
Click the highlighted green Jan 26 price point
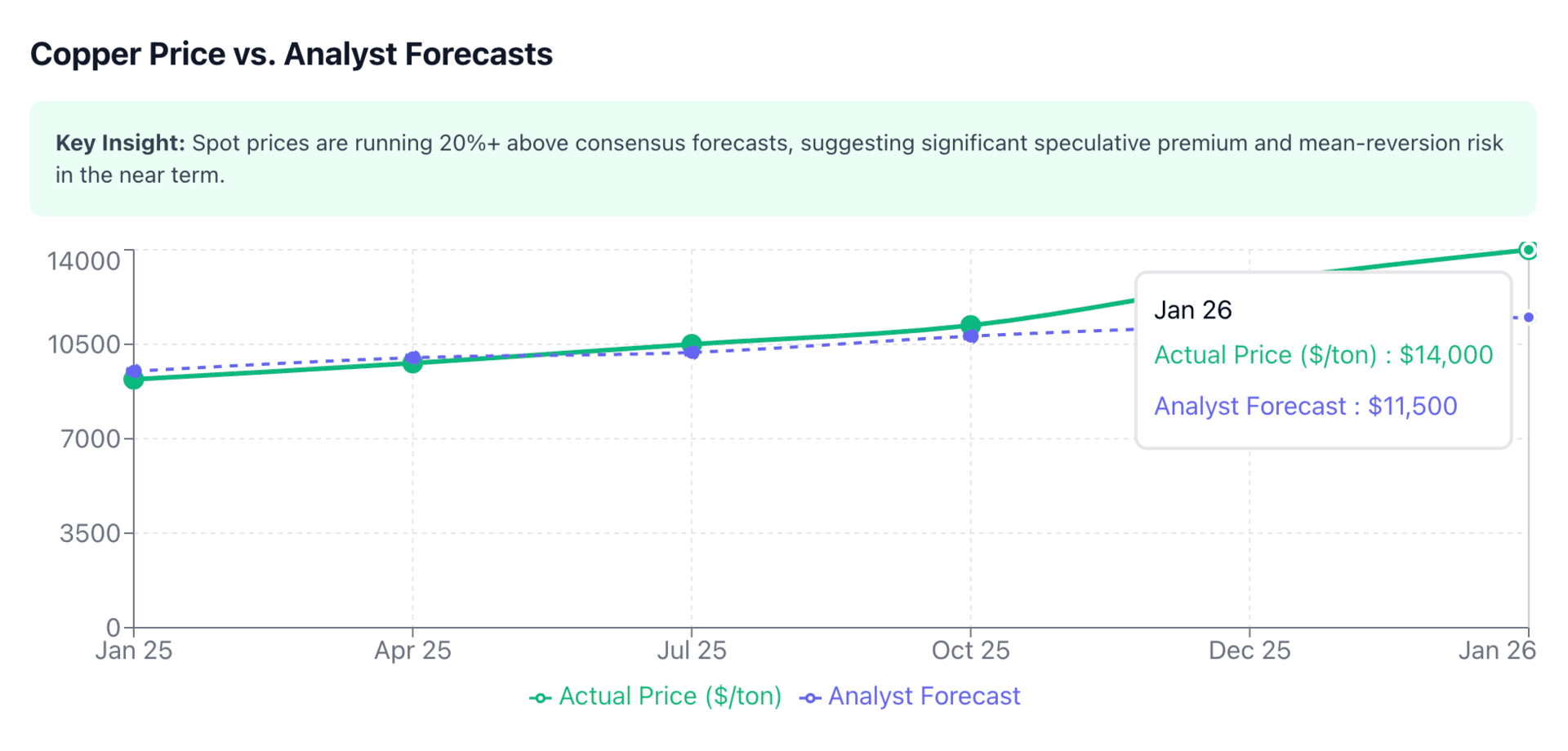1528,250
